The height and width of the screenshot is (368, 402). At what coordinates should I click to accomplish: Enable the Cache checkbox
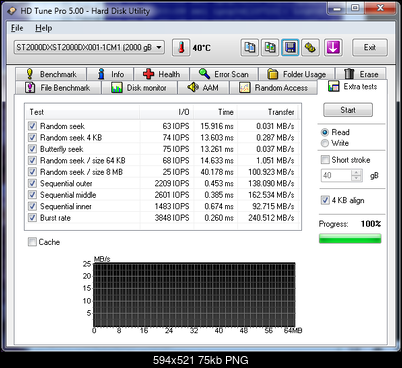[32, 242]
